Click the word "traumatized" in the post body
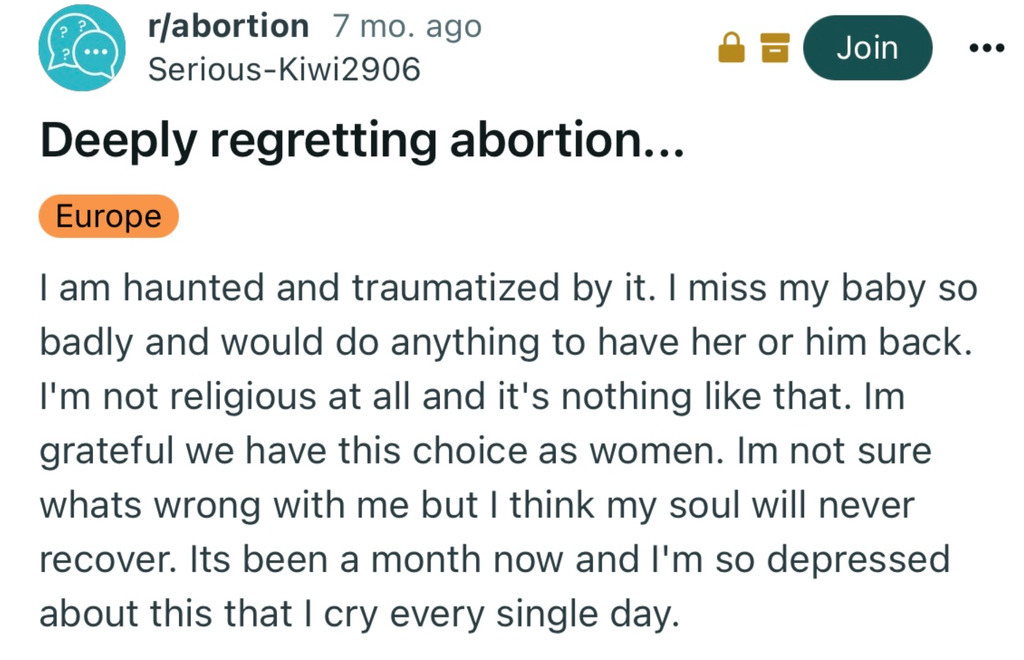This screenshot has height=660, width=1024. pyautogui.click(x=455, y=288)
